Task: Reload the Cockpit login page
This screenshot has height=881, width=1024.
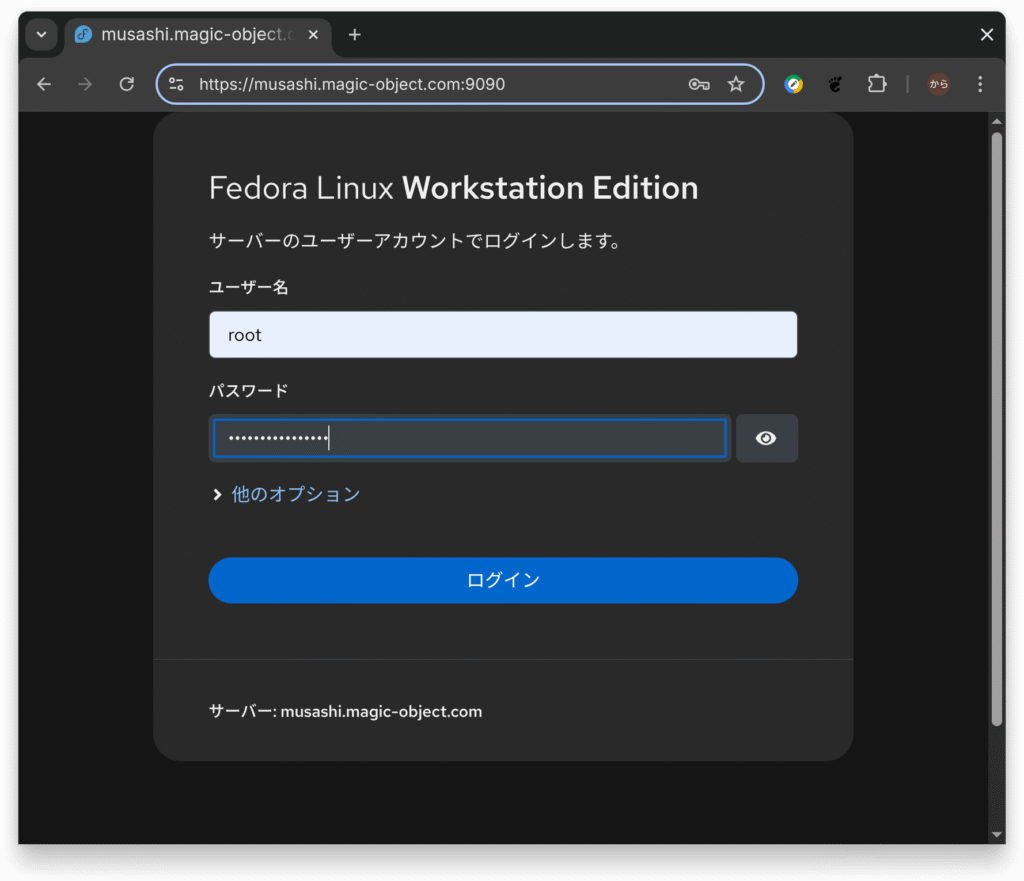Action: [x=127, y=84]
